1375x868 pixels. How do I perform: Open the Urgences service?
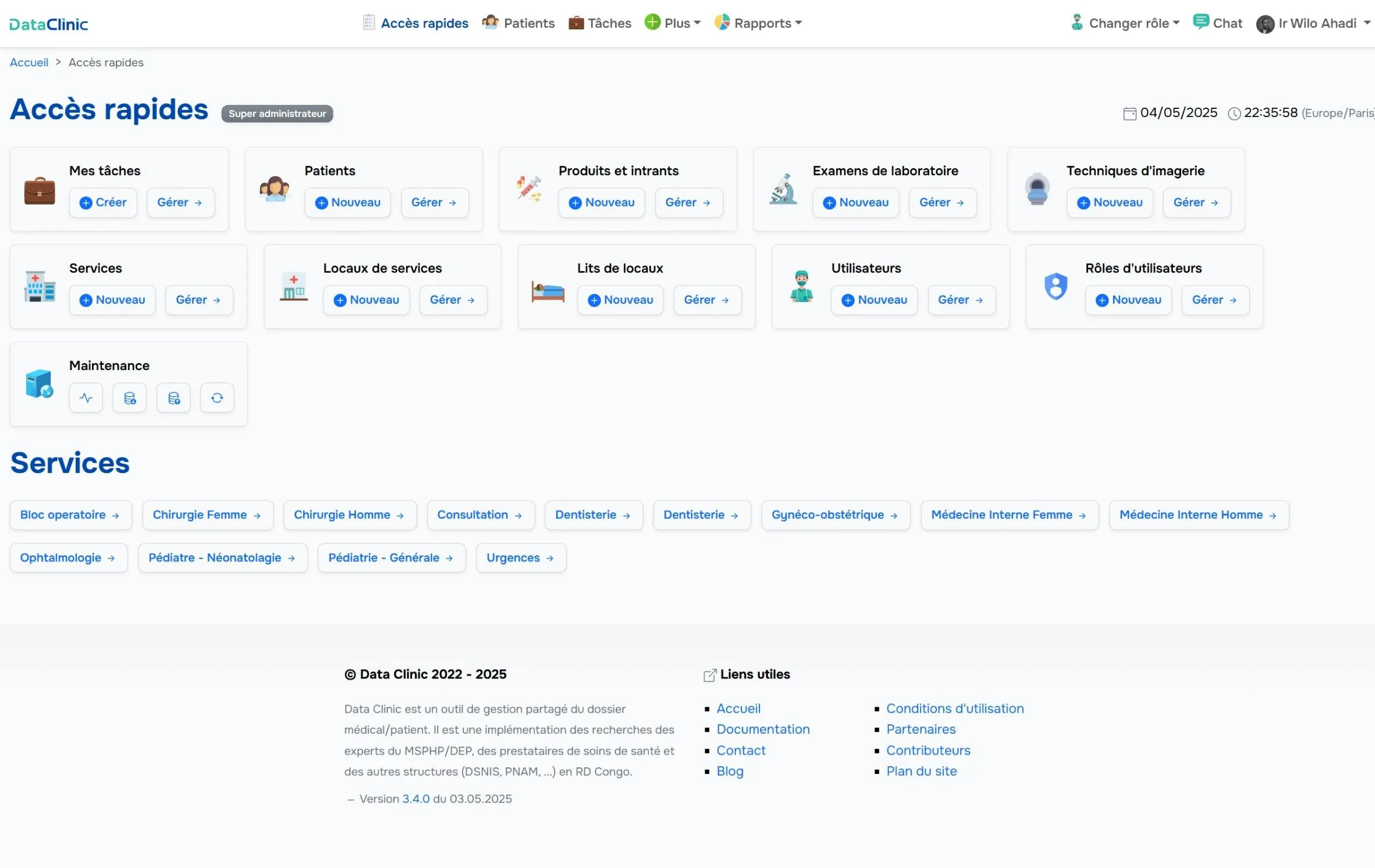pos(521,558)
